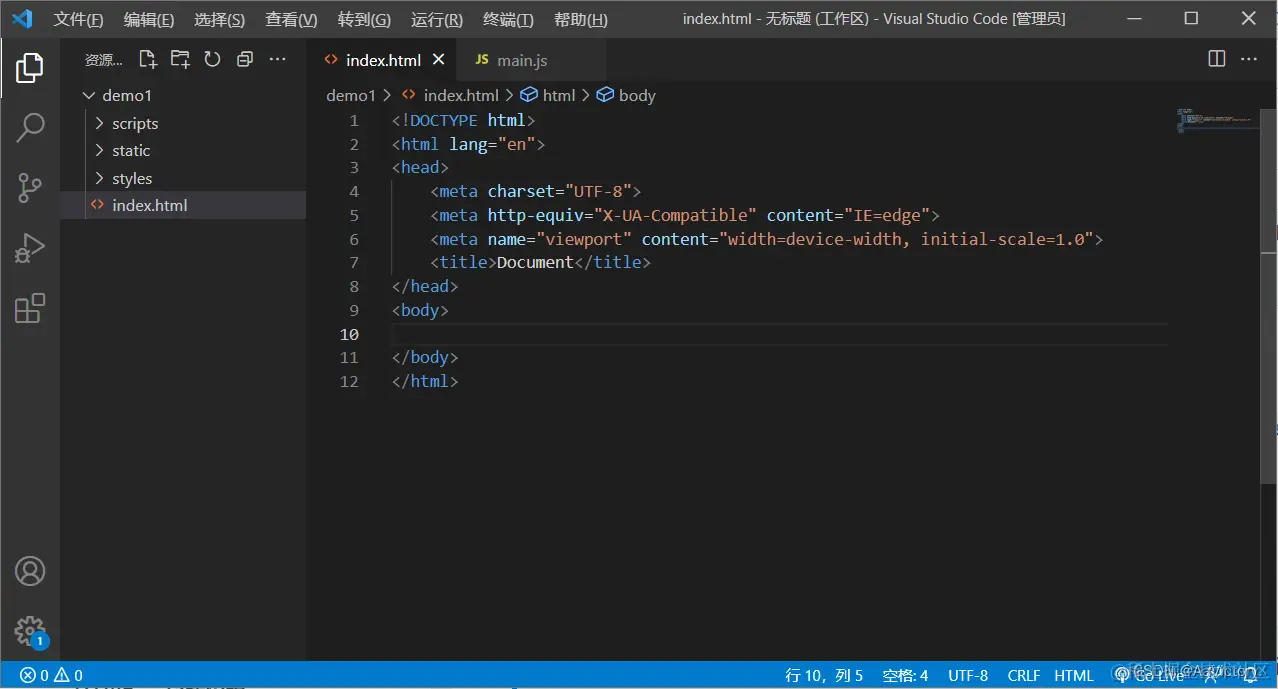Viewport: 1278px width, 689px height.
Task: Open the Run and Debug view
Action: (x=30, y=248)
